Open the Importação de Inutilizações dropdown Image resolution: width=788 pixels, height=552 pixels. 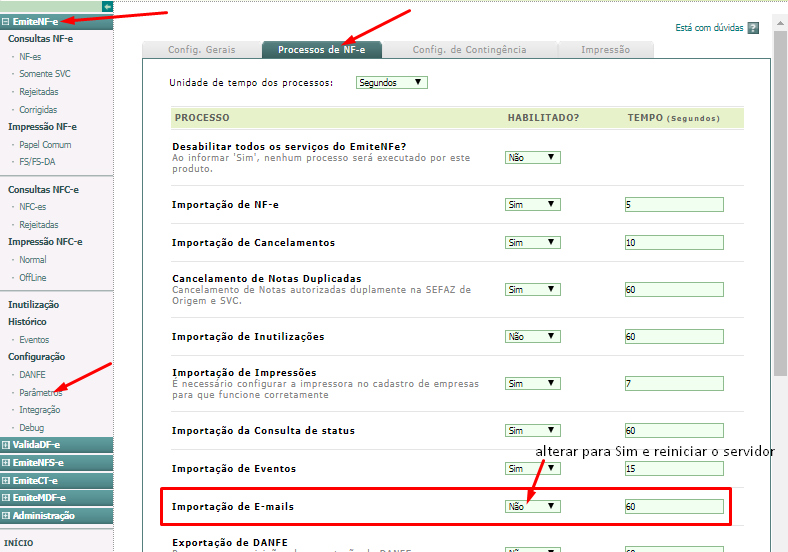(x=533, y=337)
